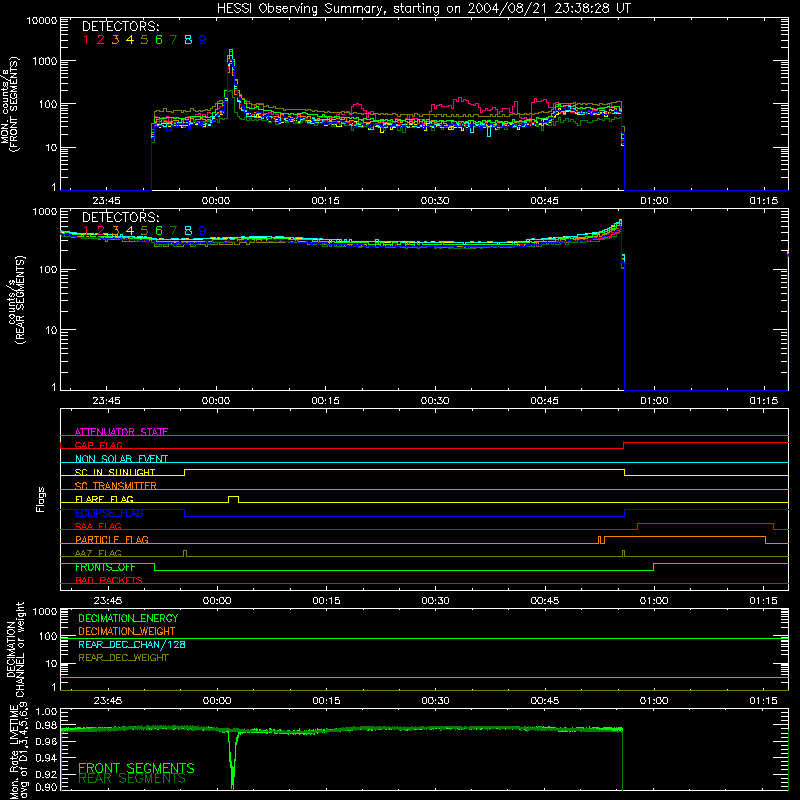Click green detector 6 in front segments legend

click(x=159, y=40)
